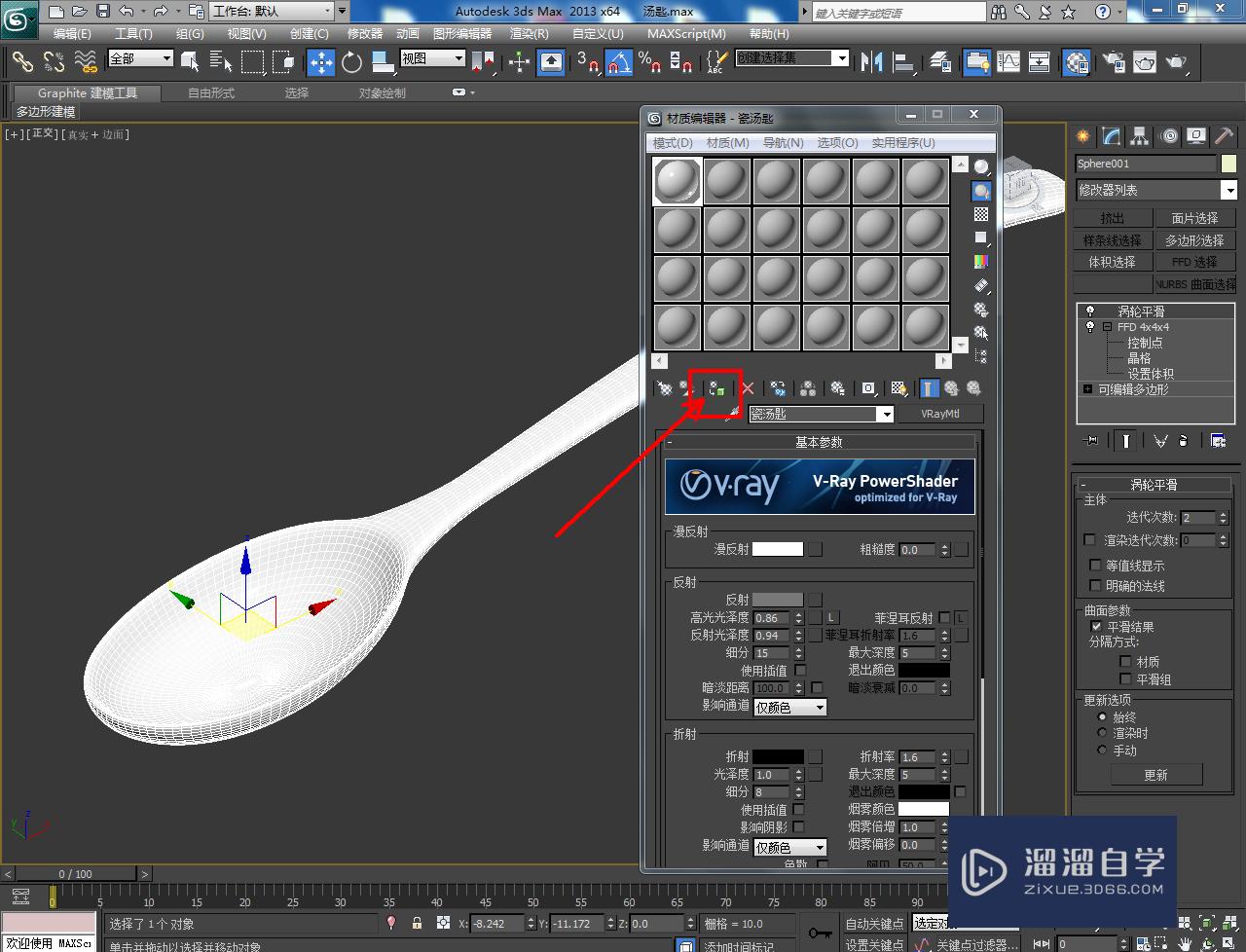This screenshot has height=952, width=1246.
Task: Toggle the checkered Background icon
Action: pos(981,214)
